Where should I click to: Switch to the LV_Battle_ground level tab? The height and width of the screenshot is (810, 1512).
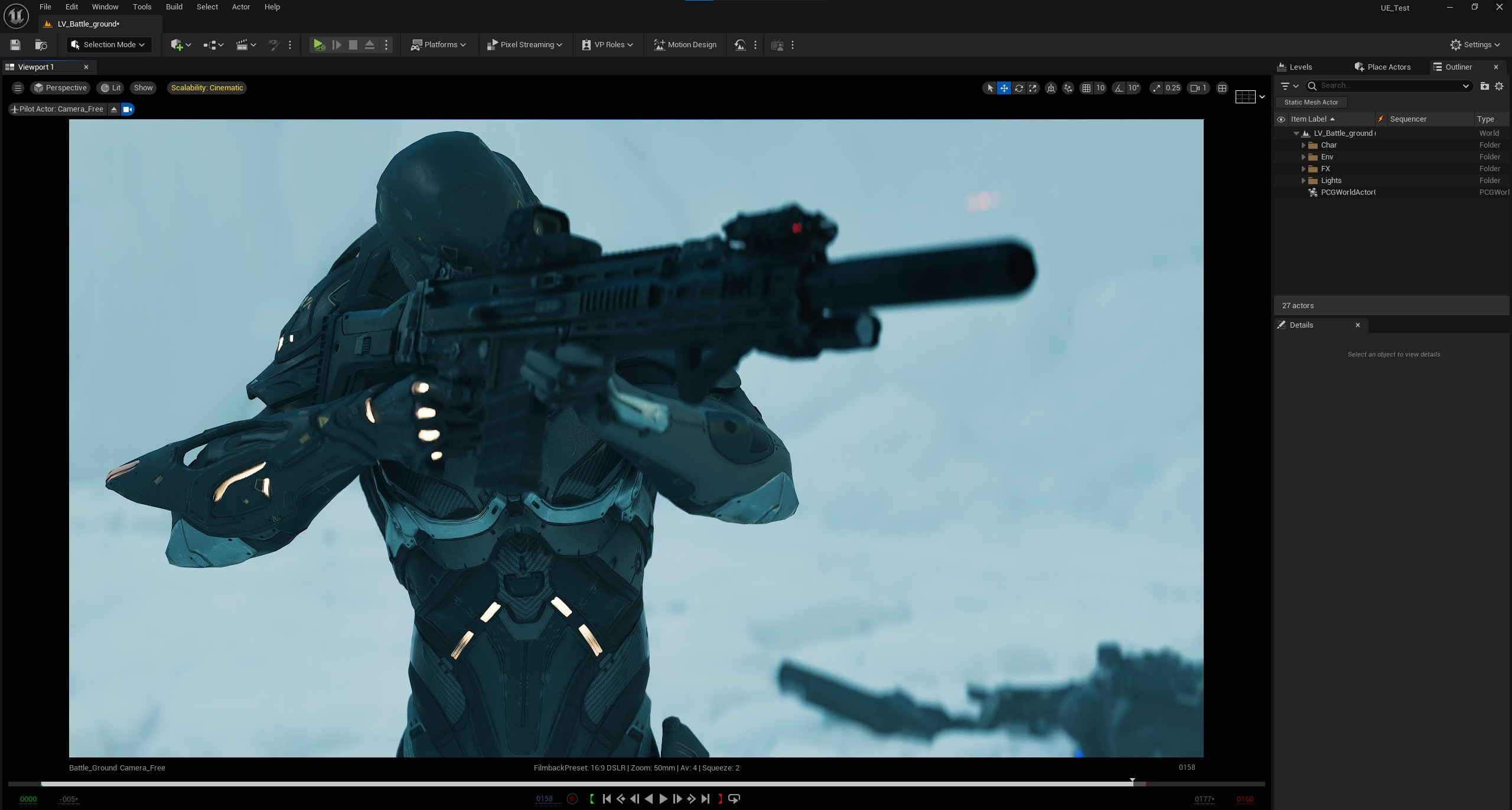point(89,24)
